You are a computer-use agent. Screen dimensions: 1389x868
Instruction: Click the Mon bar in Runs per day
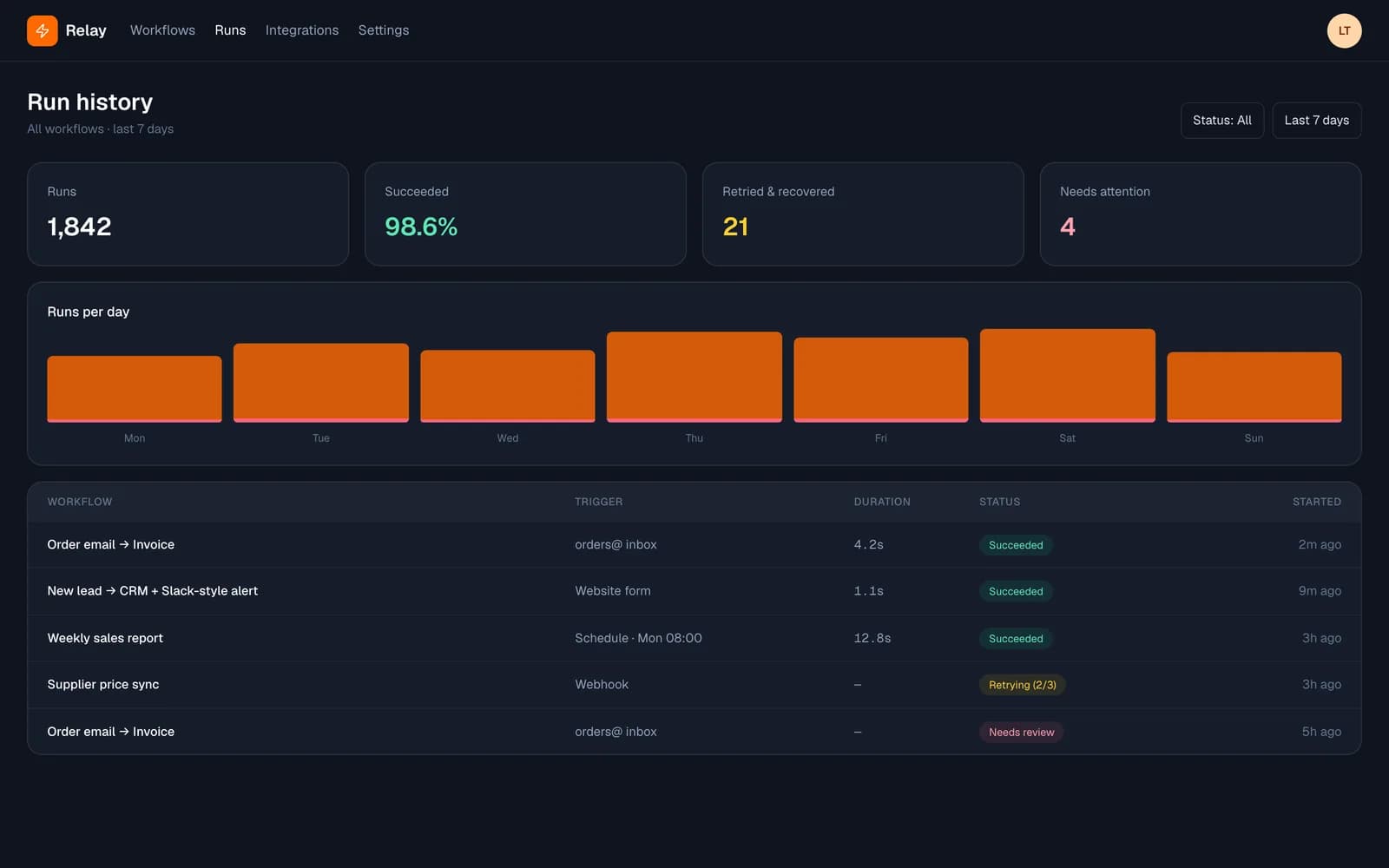(x=135, y=389)
